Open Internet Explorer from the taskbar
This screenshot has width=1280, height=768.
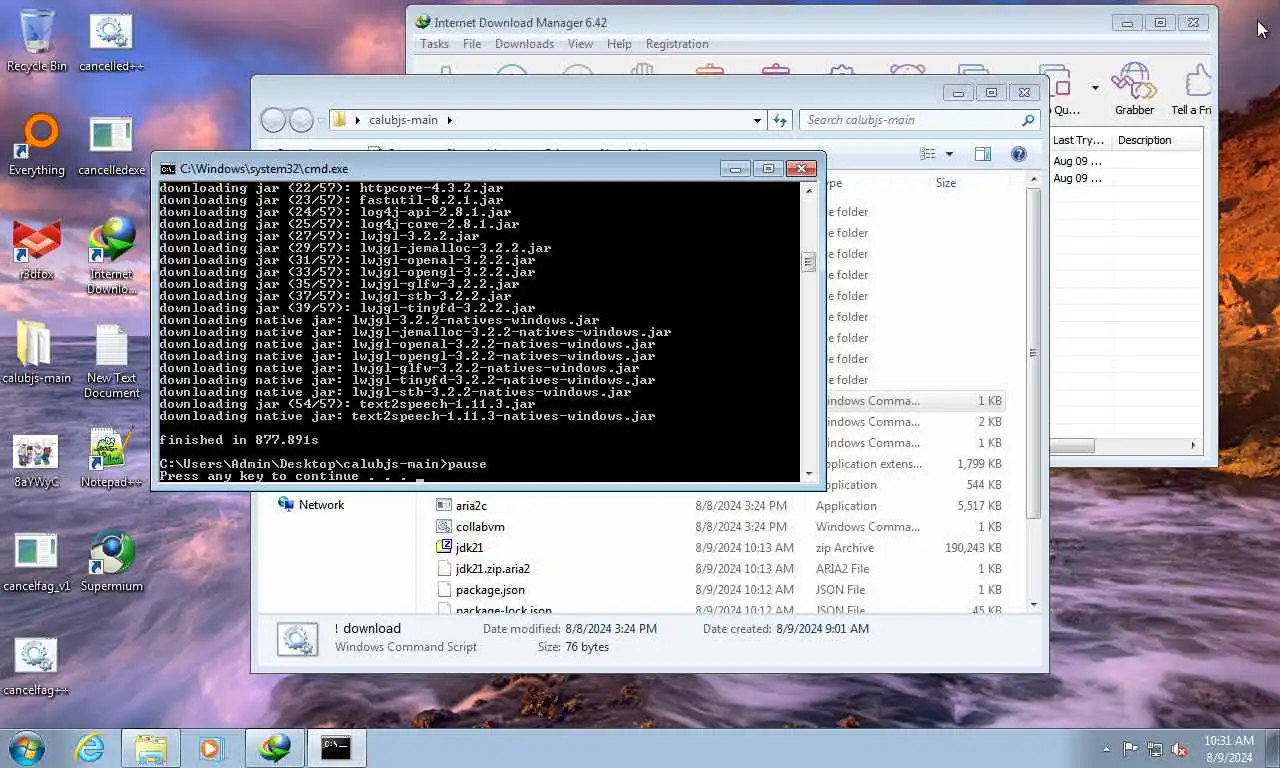click(x=90, y=747)
